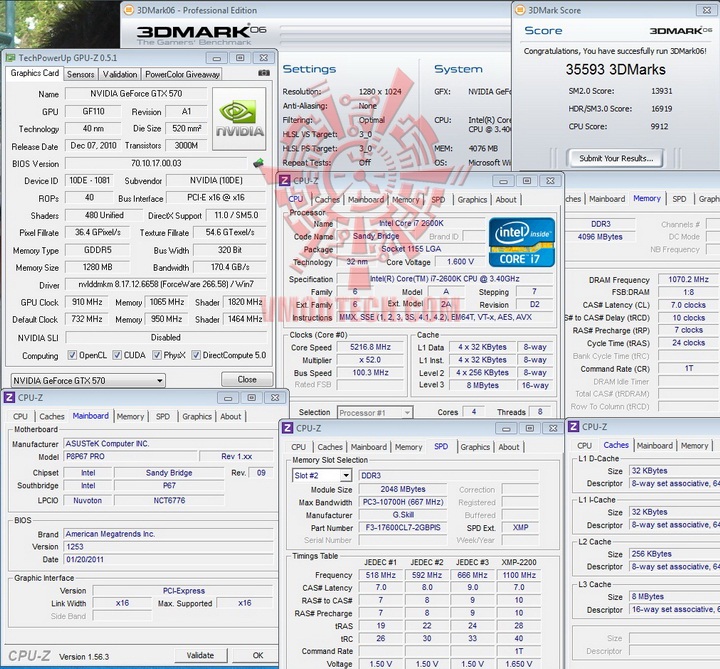
Task: Click the GPU-Z screenshot camera icon
Action: [264, 73]
